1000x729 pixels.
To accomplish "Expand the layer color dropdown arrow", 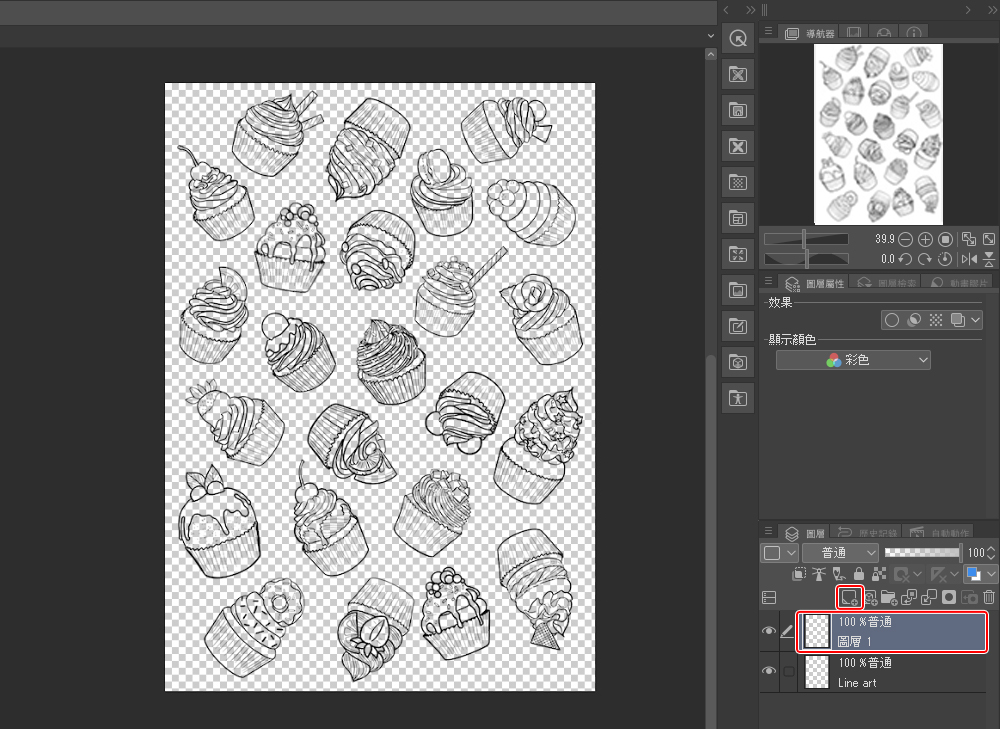I will [x=991, y=574].
